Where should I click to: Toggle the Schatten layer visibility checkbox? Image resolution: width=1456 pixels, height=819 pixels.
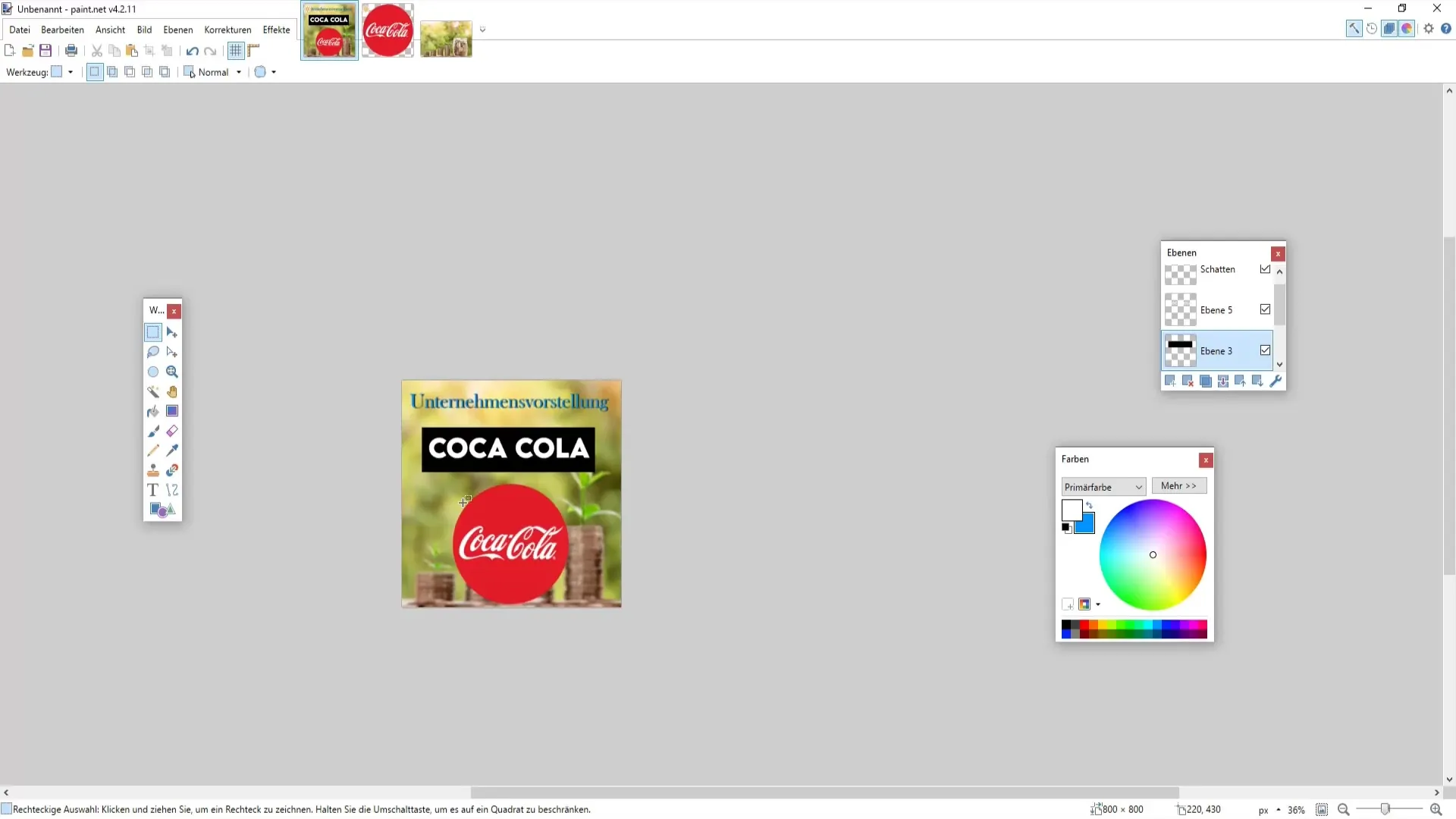pos(1265,269)
